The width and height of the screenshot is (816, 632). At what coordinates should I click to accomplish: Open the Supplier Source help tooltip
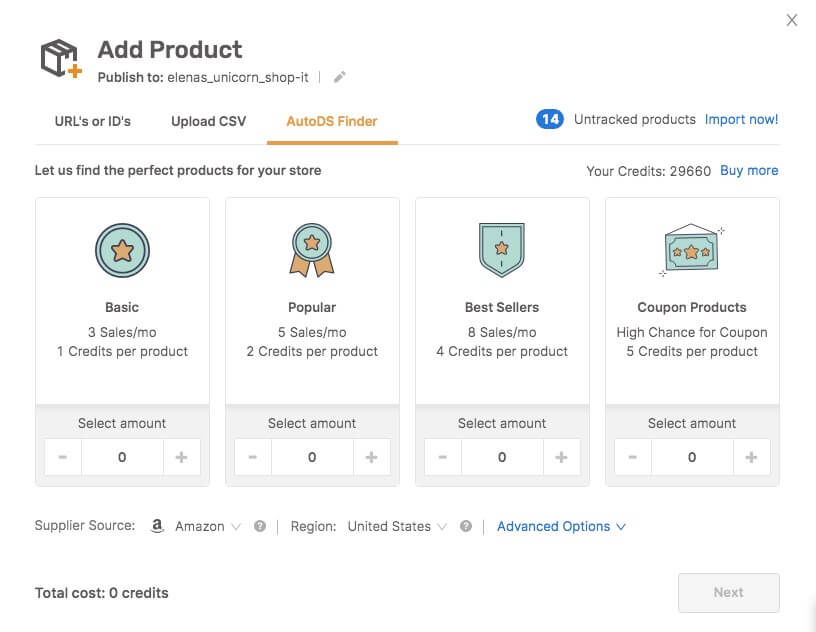point(259,525)
